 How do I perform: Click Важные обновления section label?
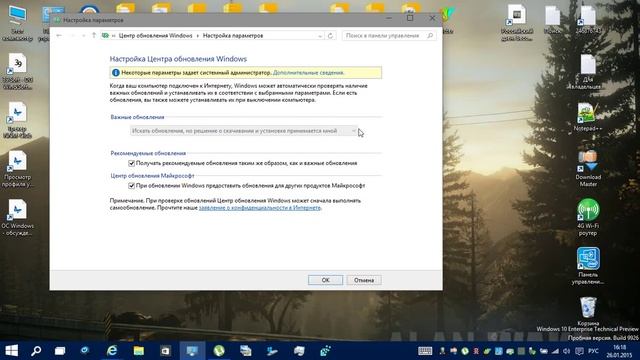click(x=137, y=117)
